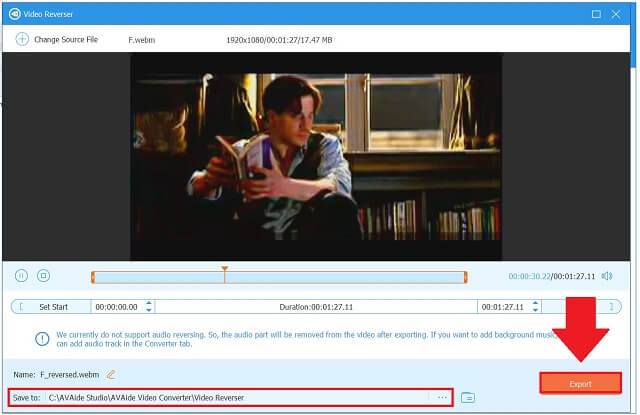Image resolution: width=640 pixels, height=415 pixels.
Task: Close the Video Reverser window
Action: click(616, 14)
